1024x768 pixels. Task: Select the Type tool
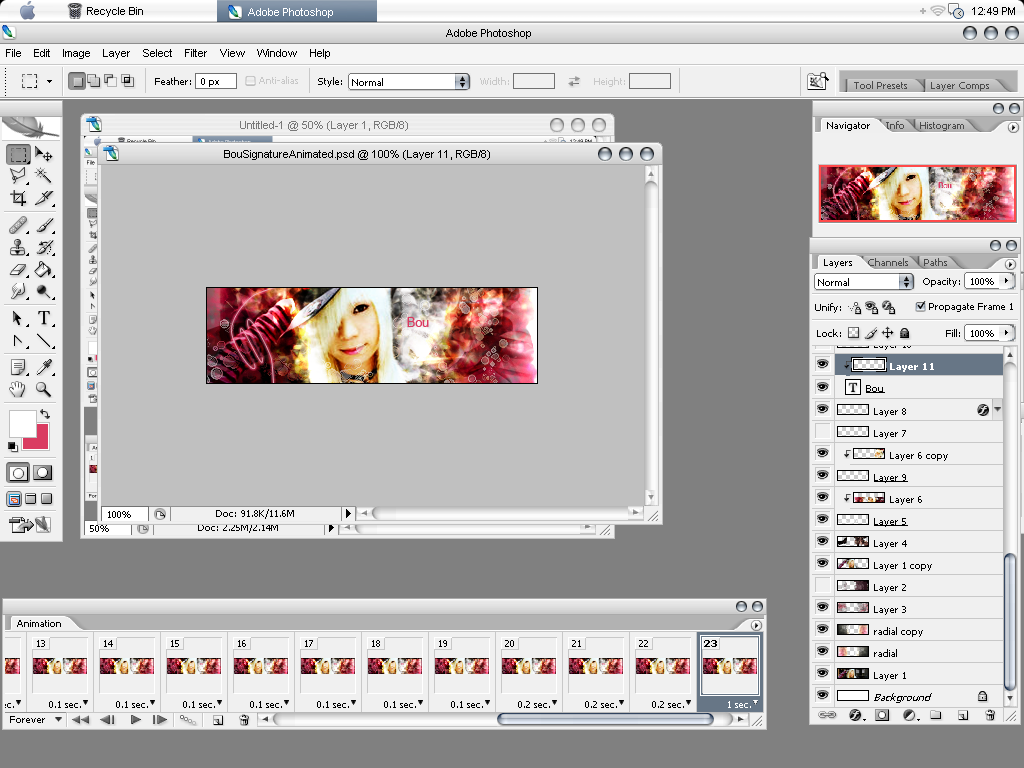(44, 319)
